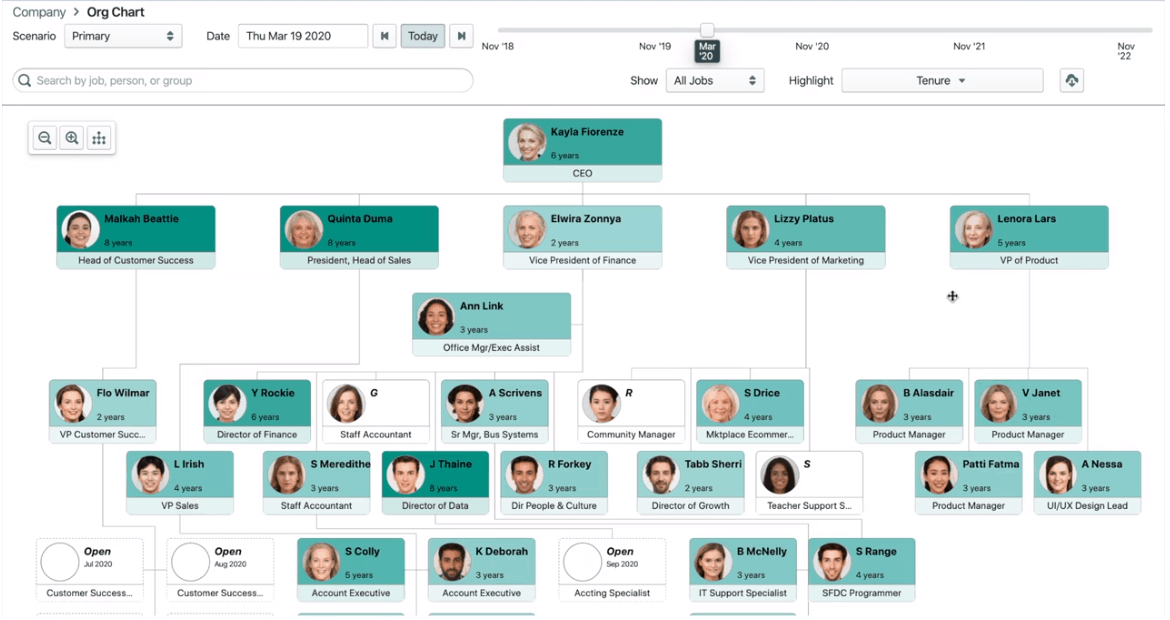Click Lizzy Platus VP of Marketing card

(x=805, y=235)
